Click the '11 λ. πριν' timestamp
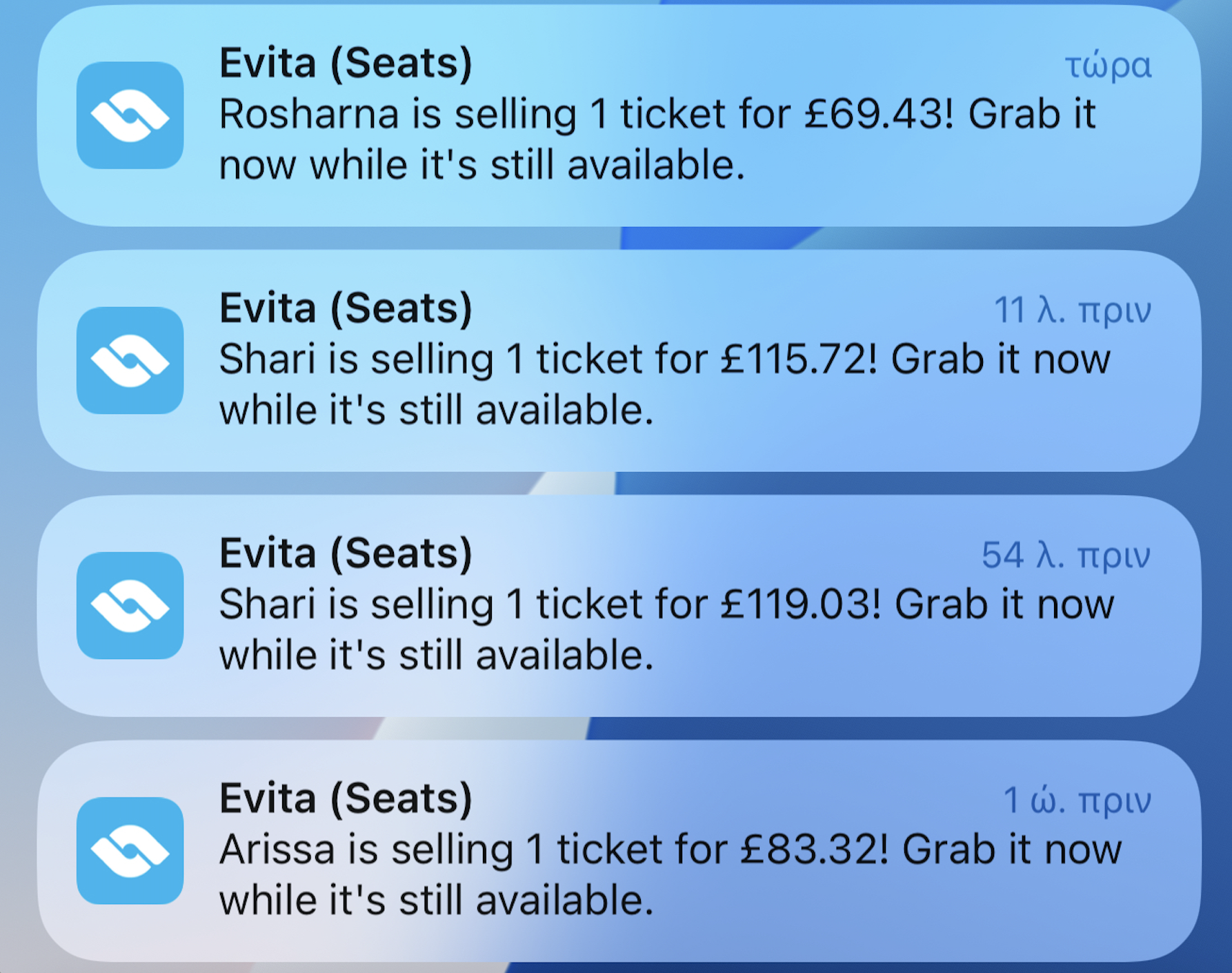This screenshot has height=973, width=1232. (x=1072, y=311)
